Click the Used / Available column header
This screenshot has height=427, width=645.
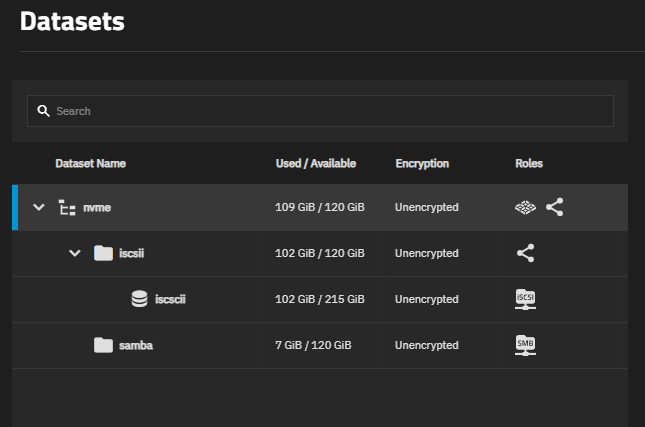point(316,164)
